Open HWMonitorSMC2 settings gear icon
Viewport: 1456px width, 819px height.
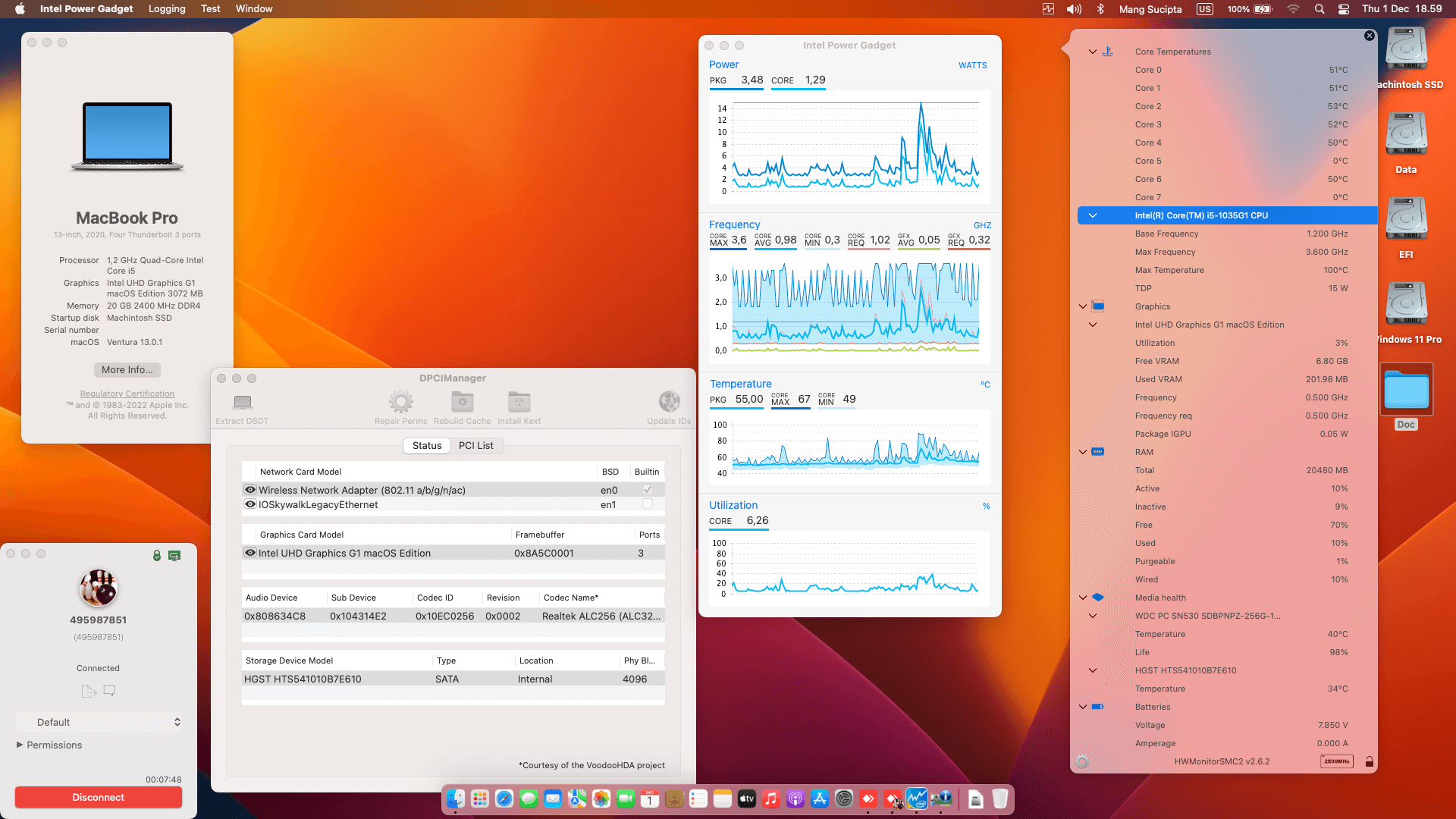(x=1082, y=761)
